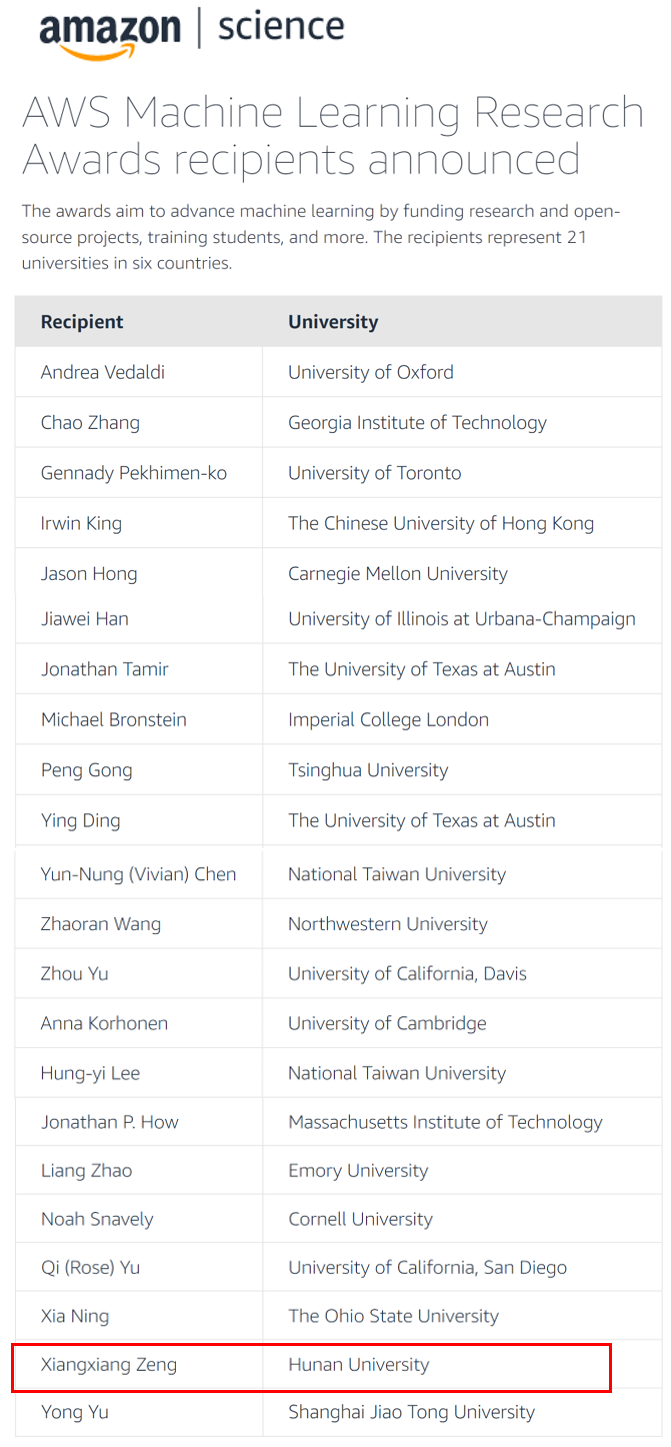Click Gennady Pekhimen-ko recipient name
The image size is (671, 1447).
click(134, 473)
